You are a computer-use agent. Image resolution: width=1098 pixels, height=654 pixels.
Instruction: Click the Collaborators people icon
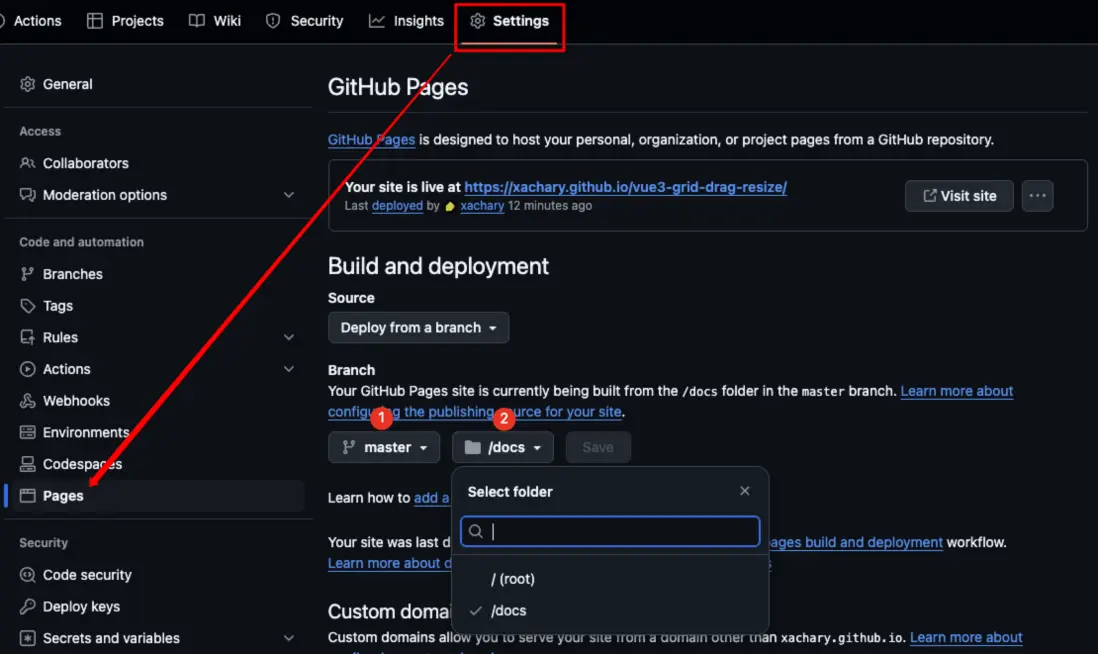coord(28,163)
